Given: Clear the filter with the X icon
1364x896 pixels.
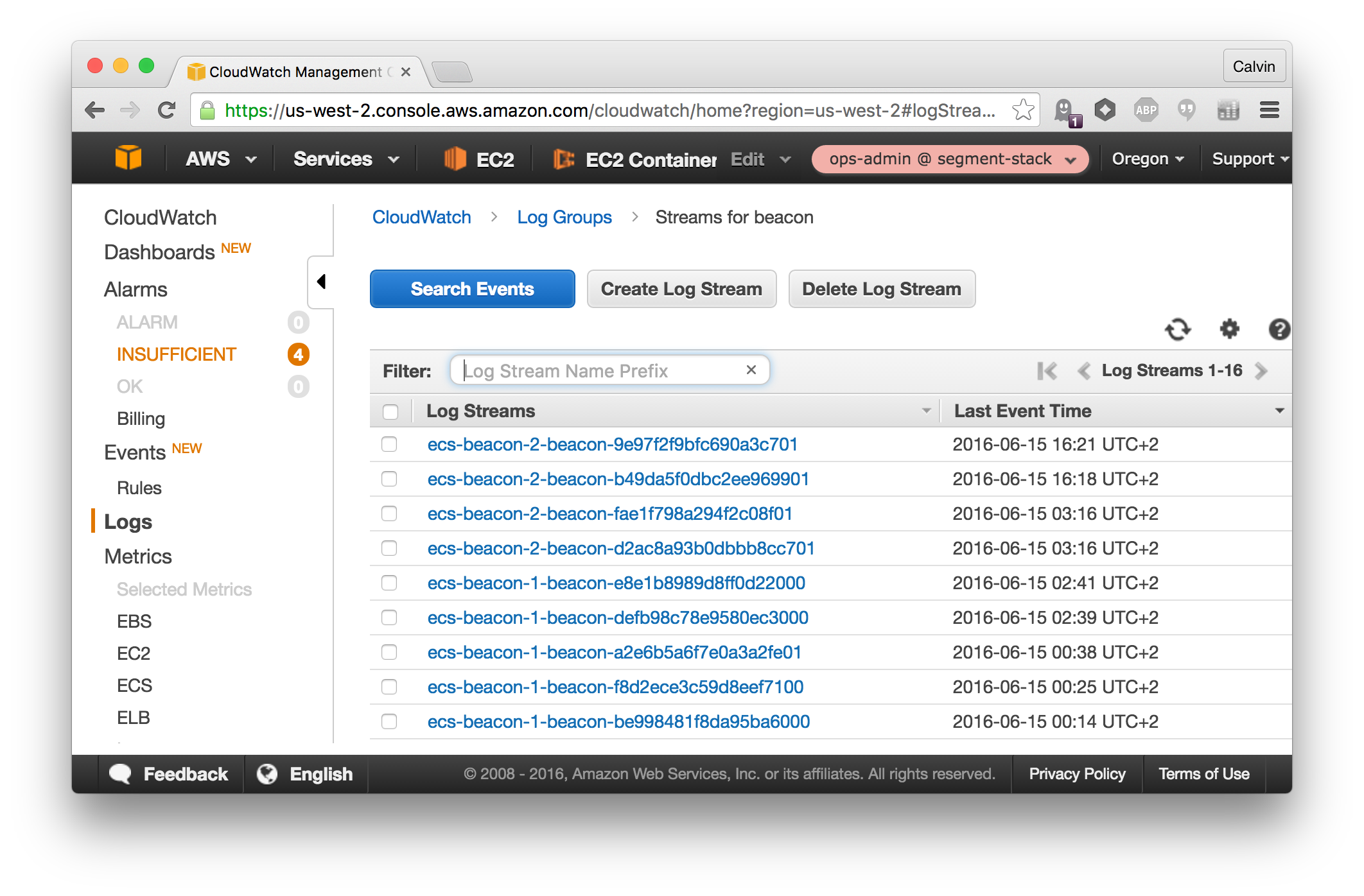Looking at the screenshot, I should coord(751,370).
